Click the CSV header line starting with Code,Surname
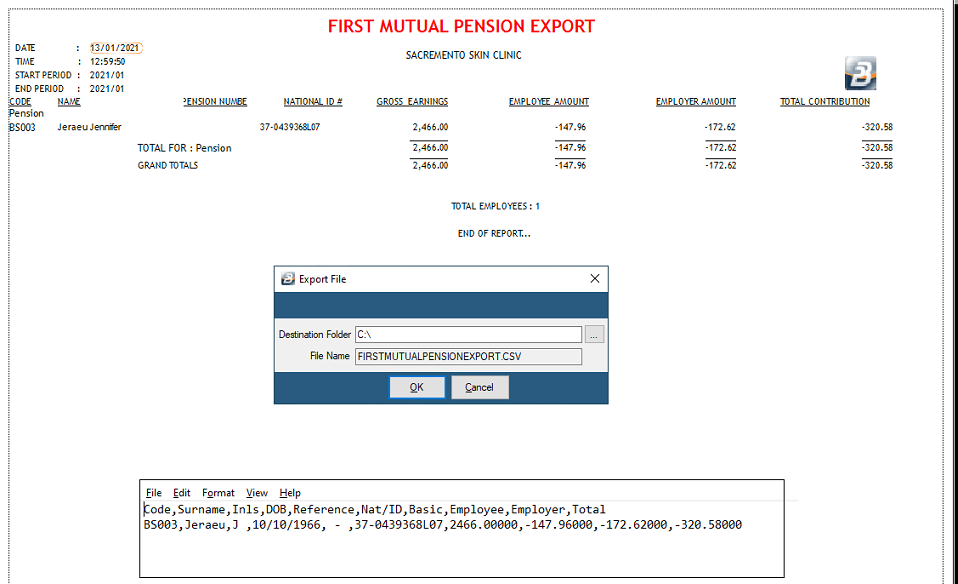This screenshot has width=958, height=584. pos(375,509)
